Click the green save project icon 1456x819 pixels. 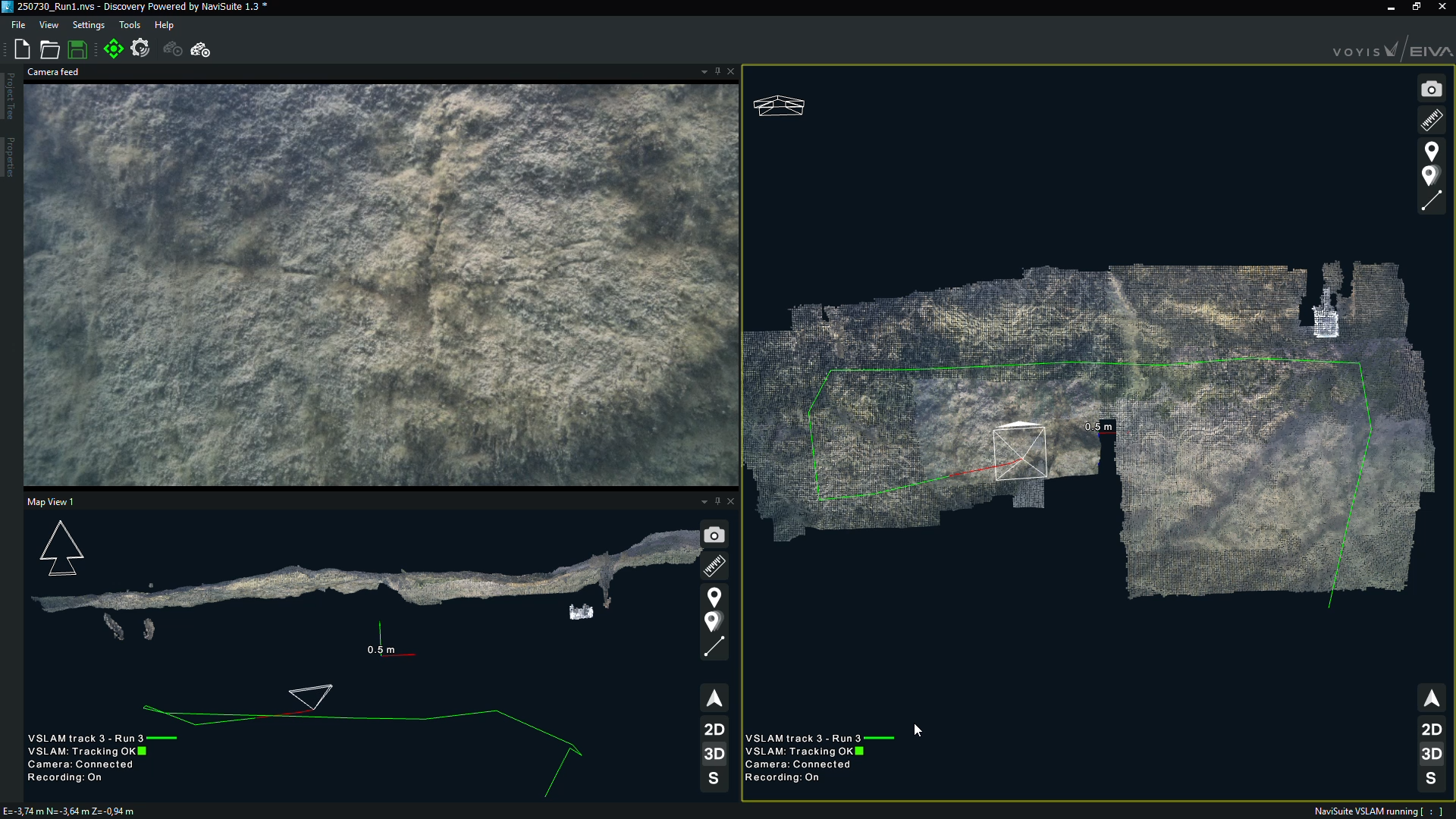pyautogui.click(x=77, y=50)
